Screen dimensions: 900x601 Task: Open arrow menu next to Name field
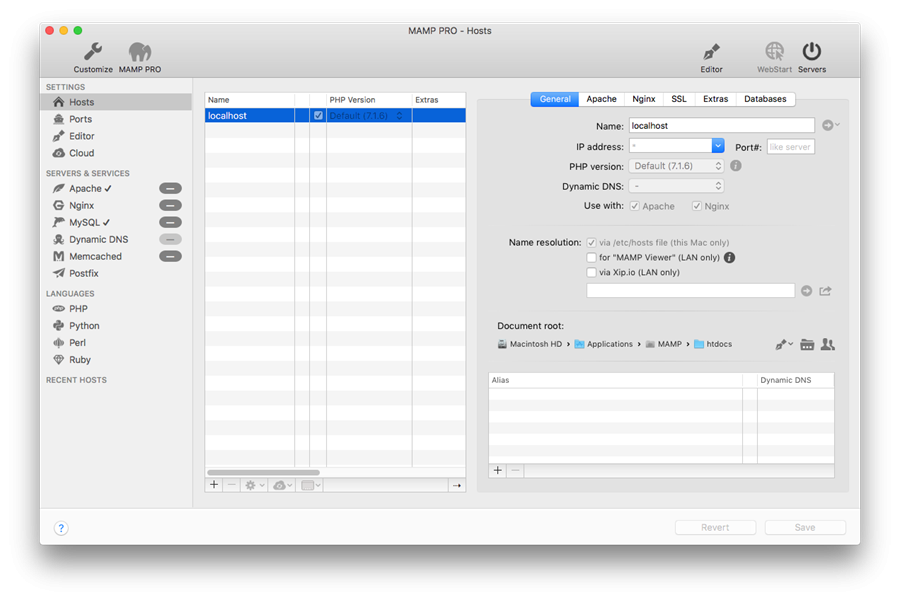(831, 125)
